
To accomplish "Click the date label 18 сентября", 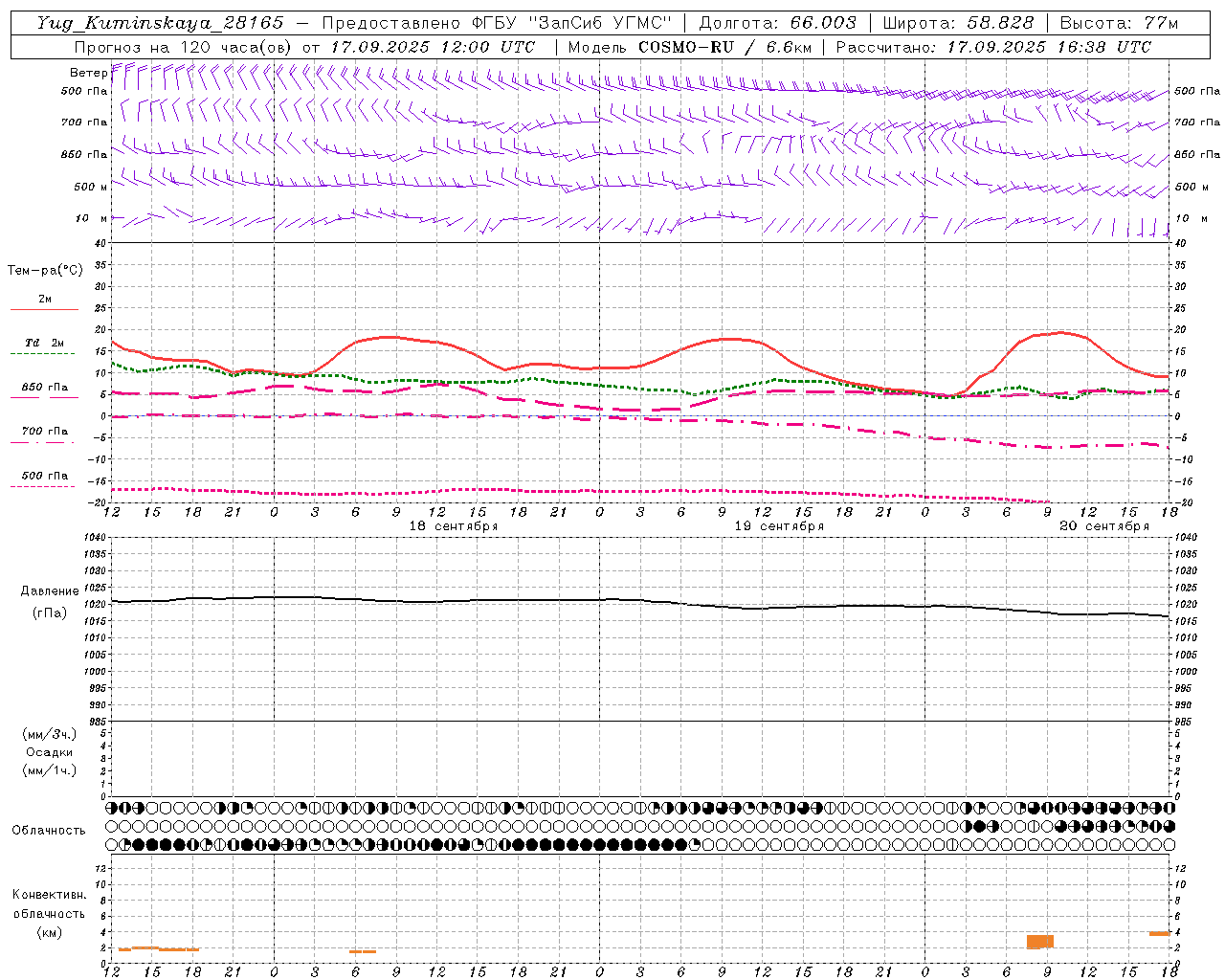I will click(x=453, y=526).
